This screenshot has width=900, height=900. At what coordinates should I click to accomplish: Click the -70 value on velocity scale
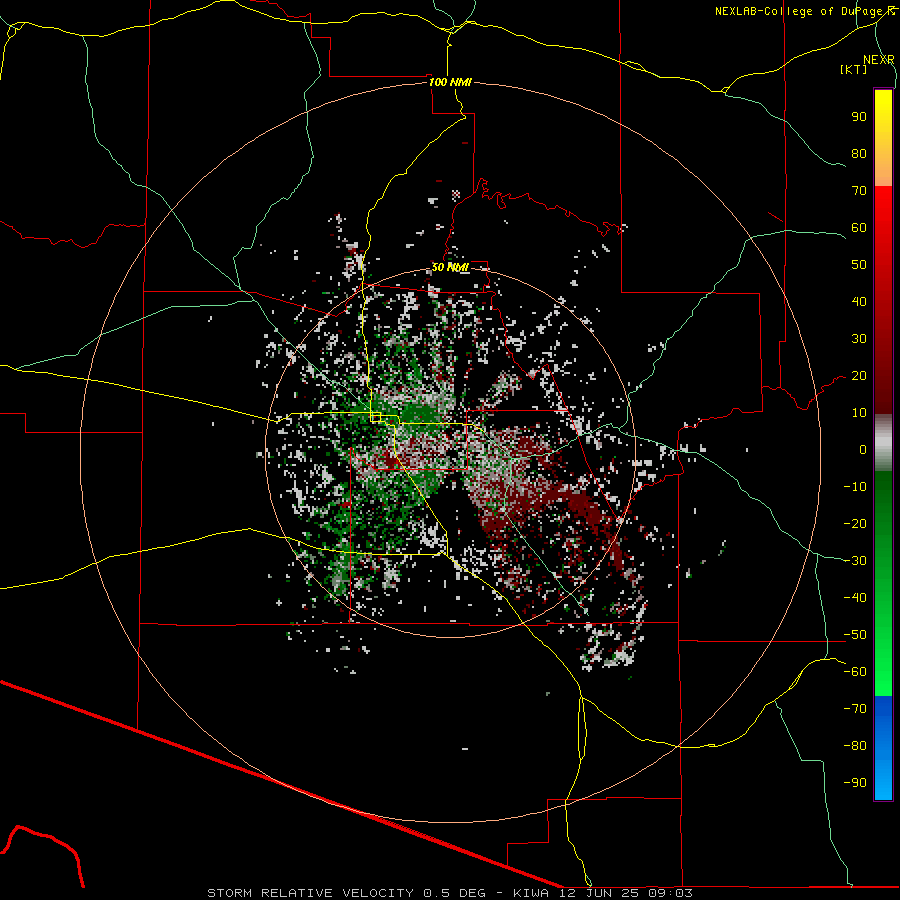coord(855,709)
